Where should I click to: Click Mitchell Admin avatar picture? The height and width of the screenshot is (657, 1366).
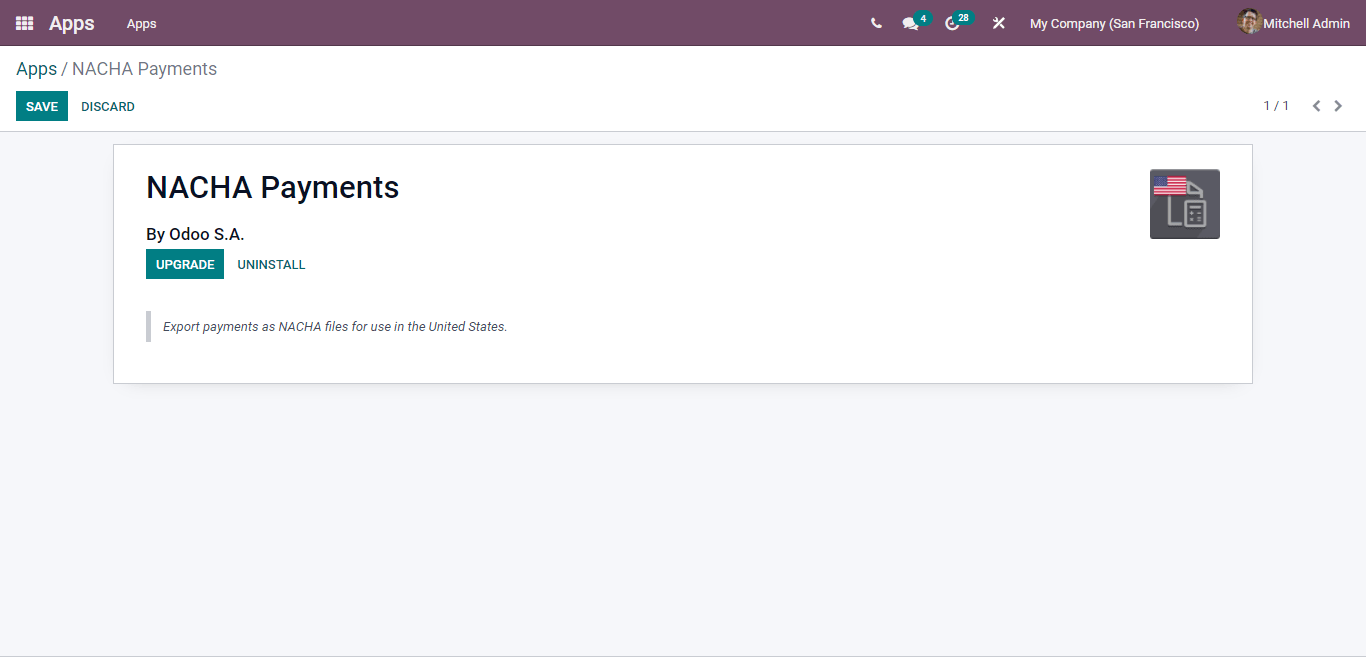1249,22
